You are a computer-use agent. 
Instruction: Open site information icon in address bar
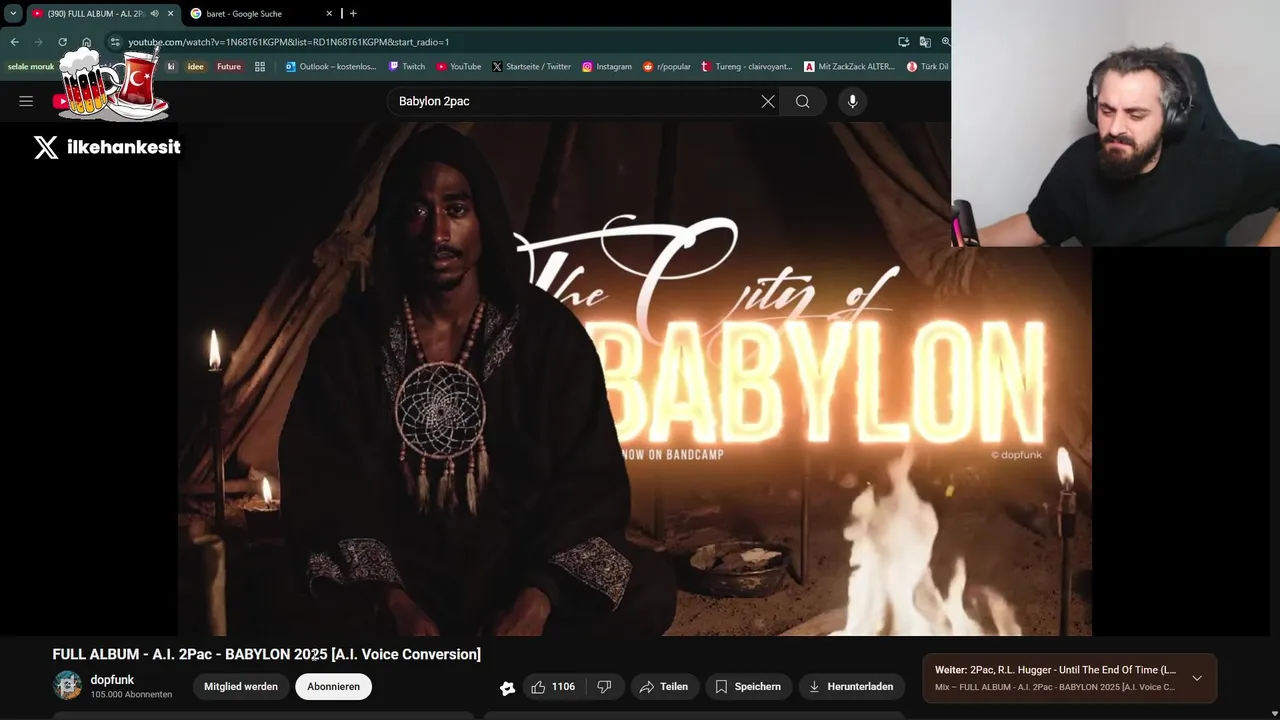pos(115,42)
